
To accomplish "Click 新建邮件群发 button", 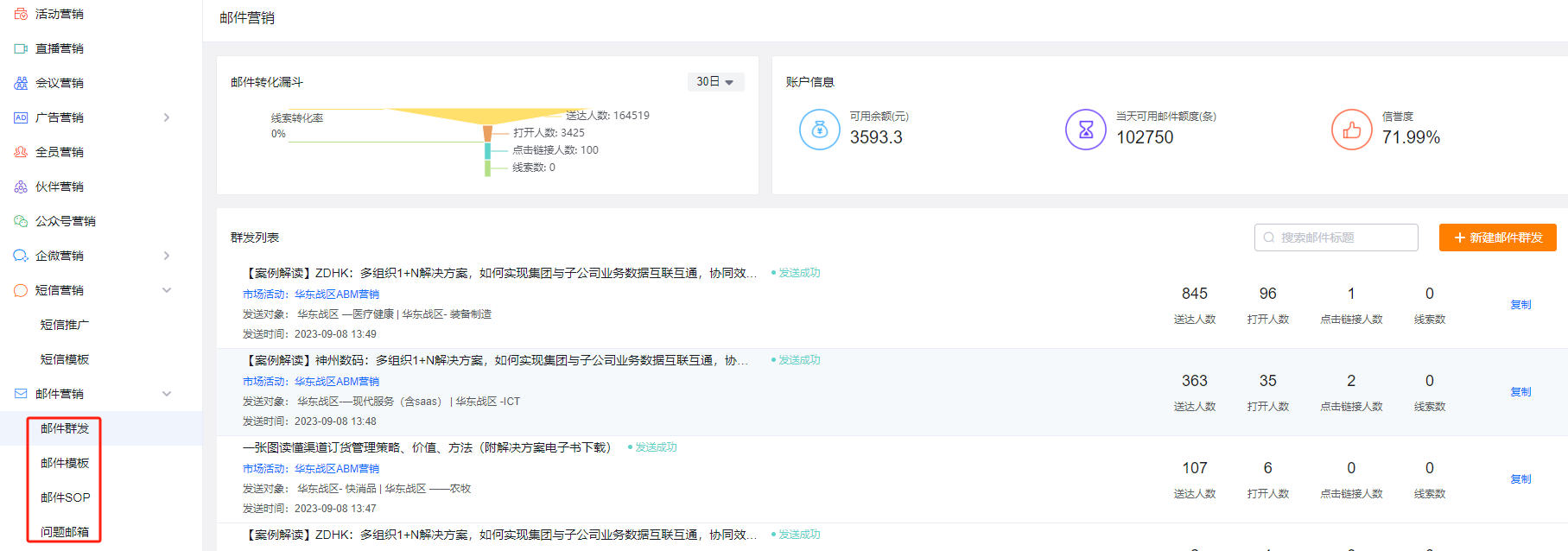I will click(1497, 237).
